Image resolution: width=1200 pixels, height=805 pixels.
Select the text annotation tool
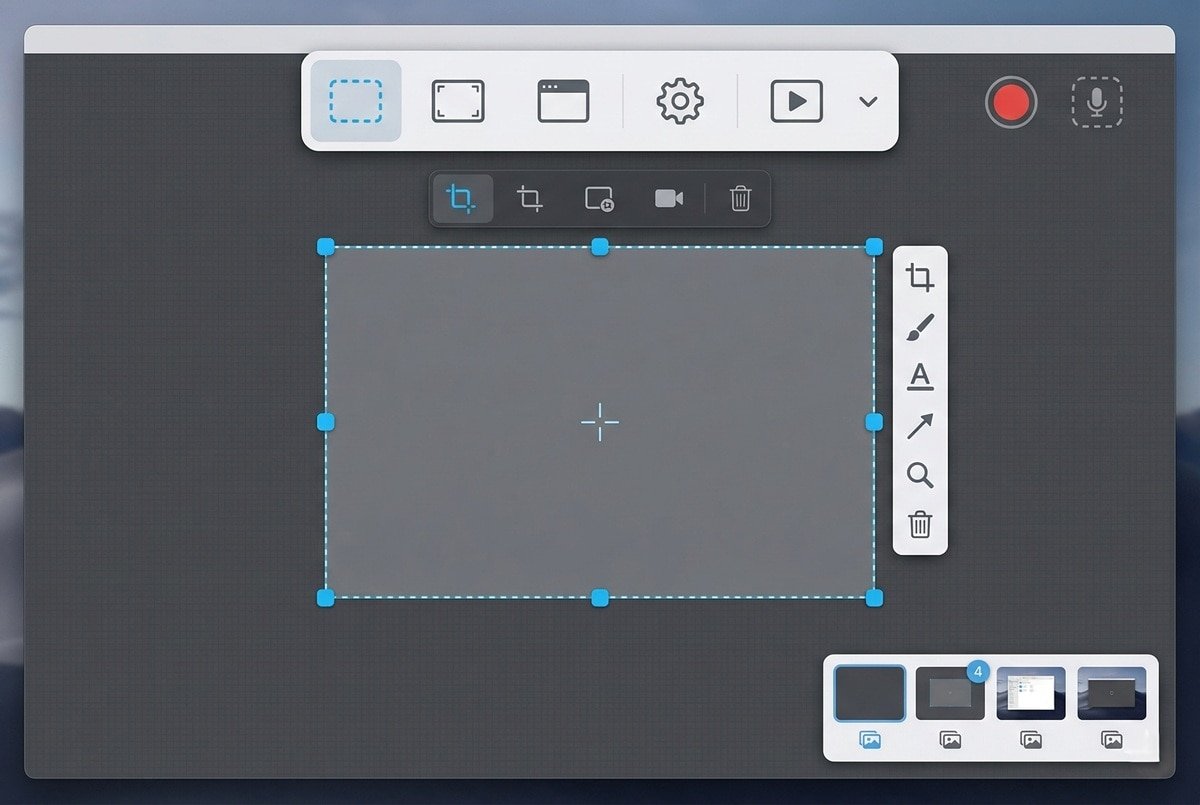click(x=920, y=377)
